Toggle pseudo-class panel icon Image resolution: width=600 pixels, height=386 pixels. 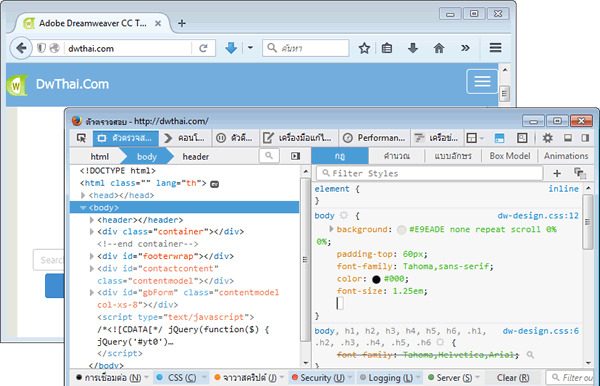pyautogui.click(x=580, y=173)
